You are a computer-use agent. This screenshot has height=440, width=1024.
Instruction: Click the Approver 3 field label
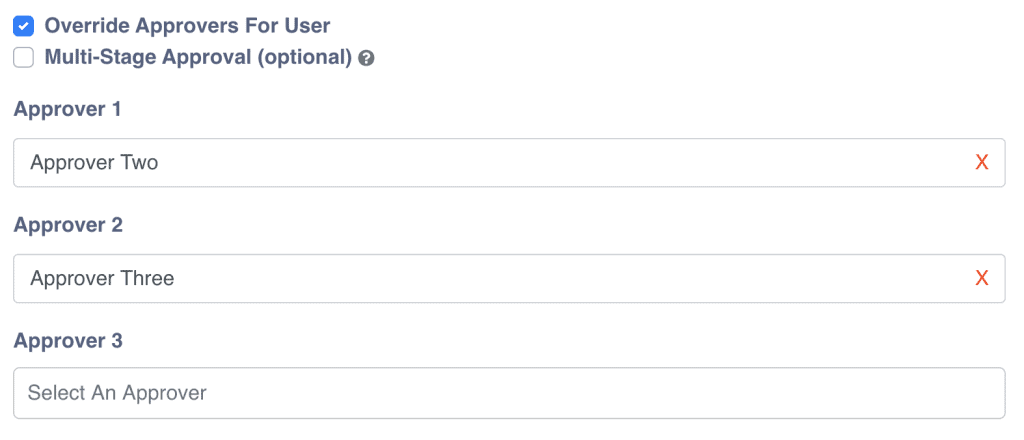[68, 342]
